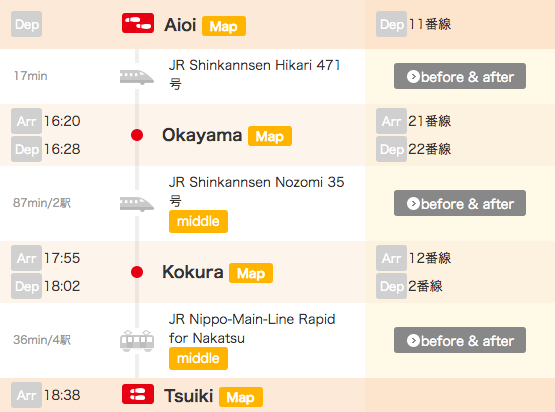Open the Map for Aioi station
This screenshot has height=412, width=555.
[x=224, y=26]
